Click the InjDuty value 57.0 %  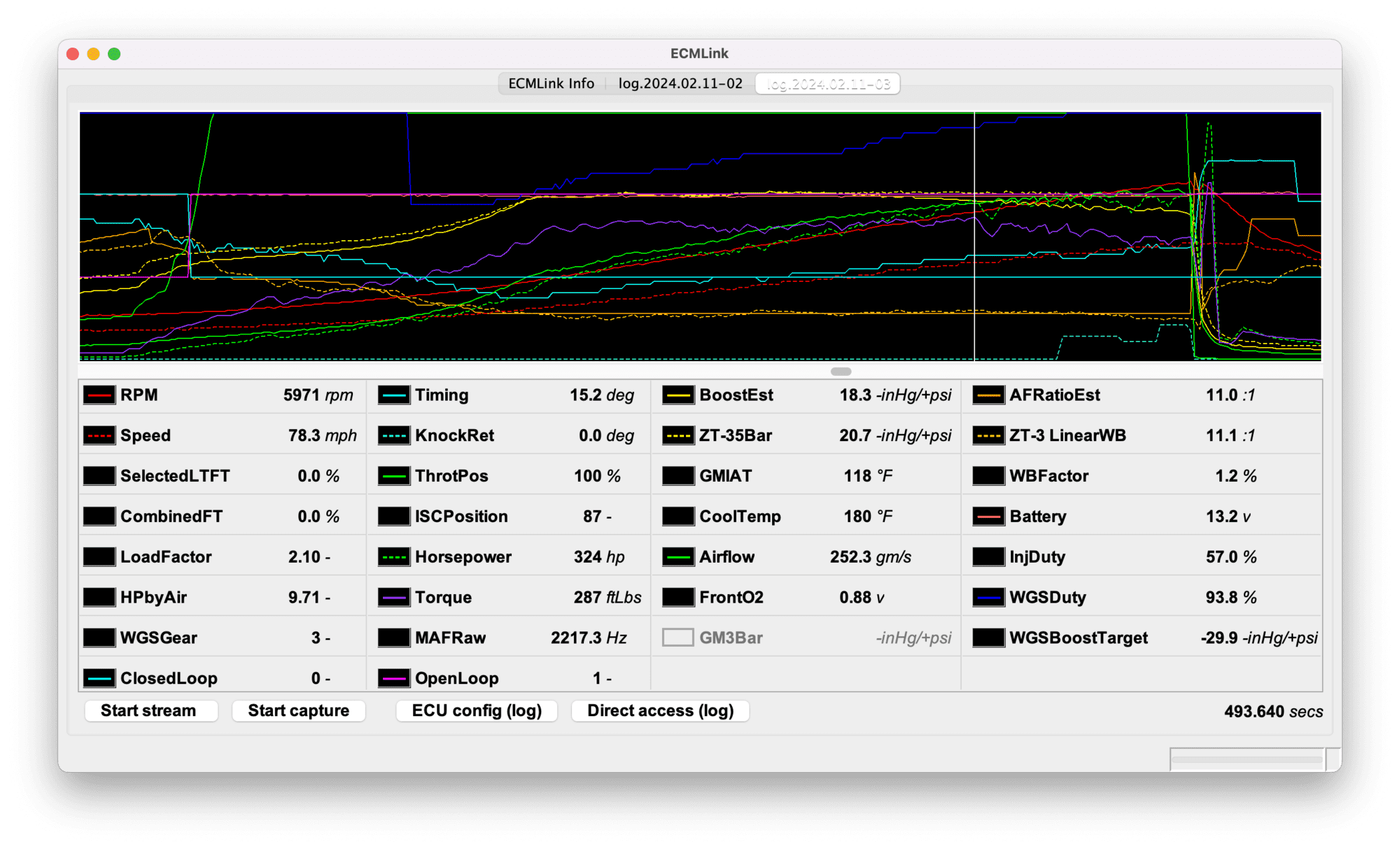click(1231, 557)
